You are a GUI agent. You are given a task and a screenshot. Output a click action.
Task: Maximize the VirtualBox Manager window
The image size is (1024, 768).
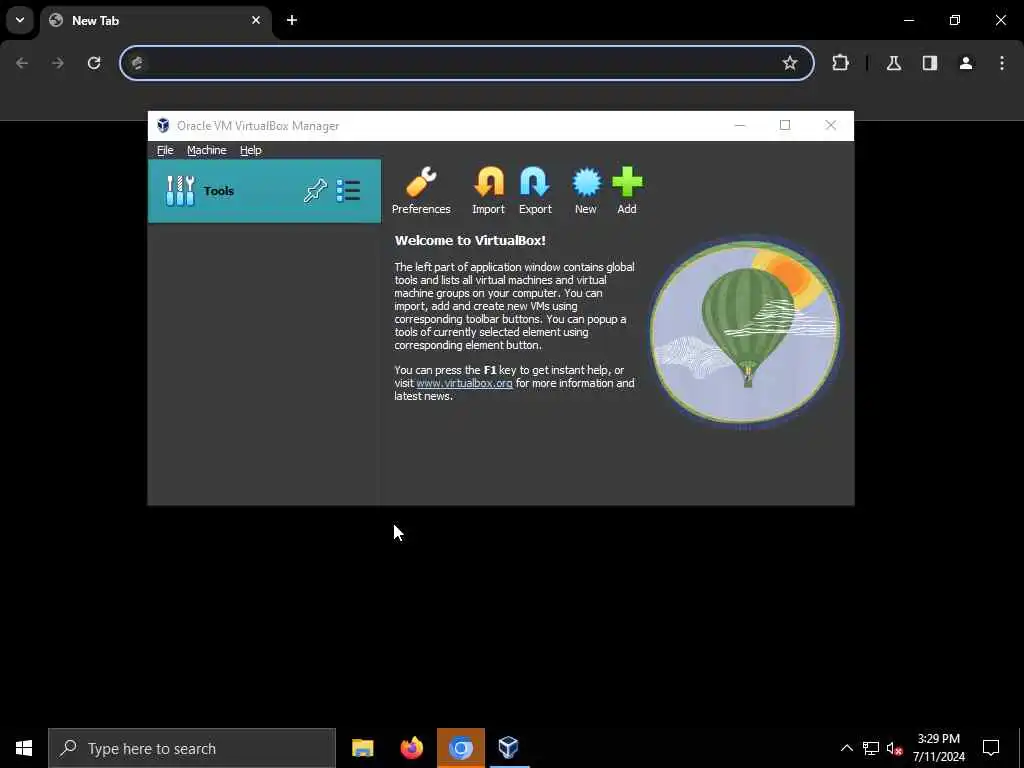tap(785, 125)
